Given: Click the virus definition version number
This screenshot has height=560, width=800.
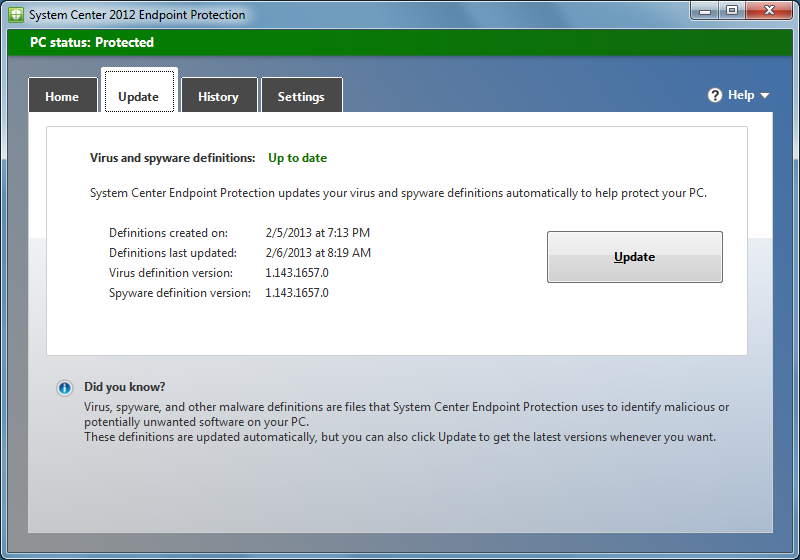Looking at the screenshot, I should point(297,273).
